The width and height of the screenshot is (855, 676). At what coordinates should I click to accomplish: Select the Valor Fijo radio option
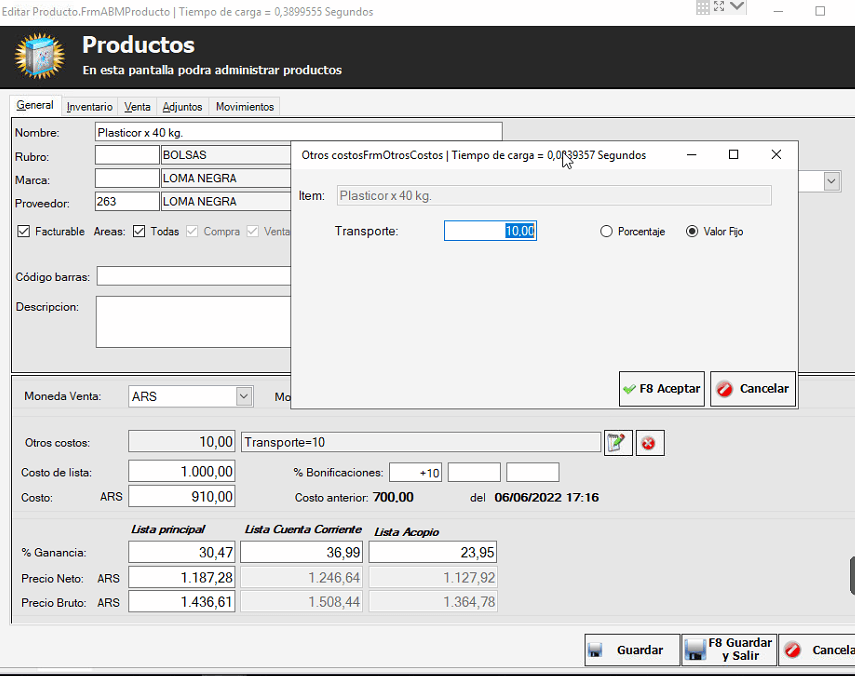tap(692, 231)
